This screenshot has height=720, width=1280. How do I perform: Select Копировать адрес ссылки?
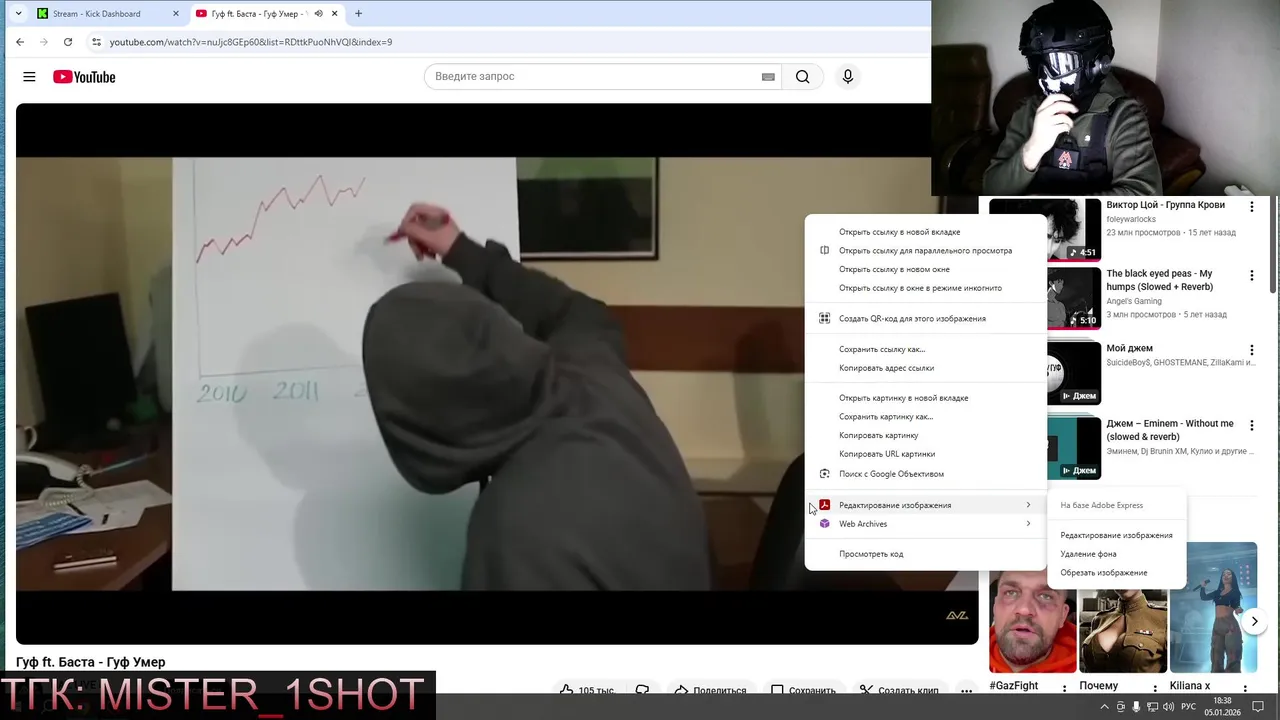coord(886,368)
